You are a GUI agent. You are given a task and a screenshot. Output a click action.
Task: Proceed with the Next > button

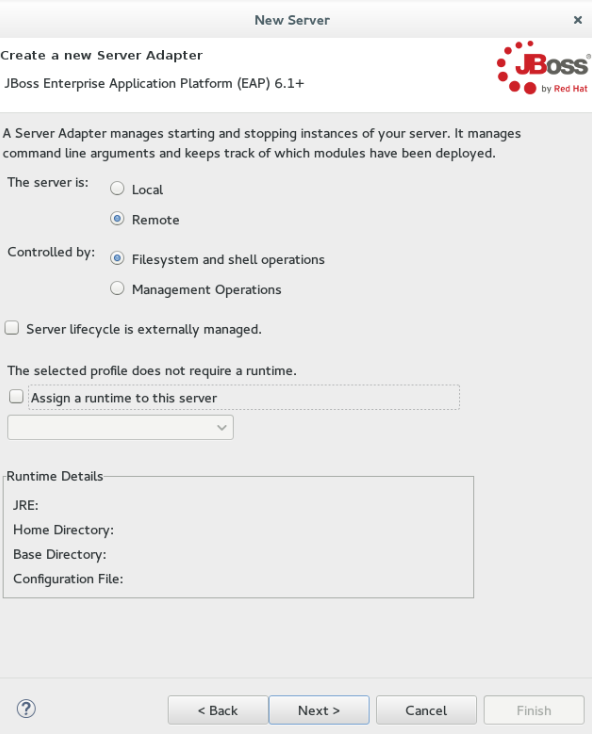[x=319, y=710]
